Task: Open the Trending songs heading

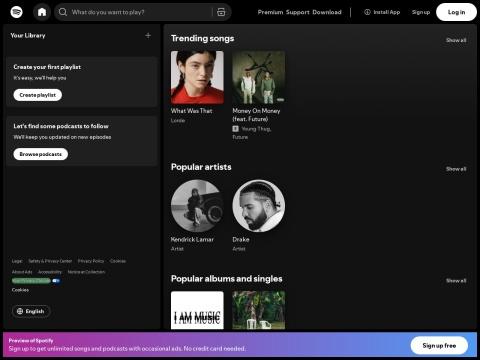Action: pyautogui.click(x=202, y=39)
